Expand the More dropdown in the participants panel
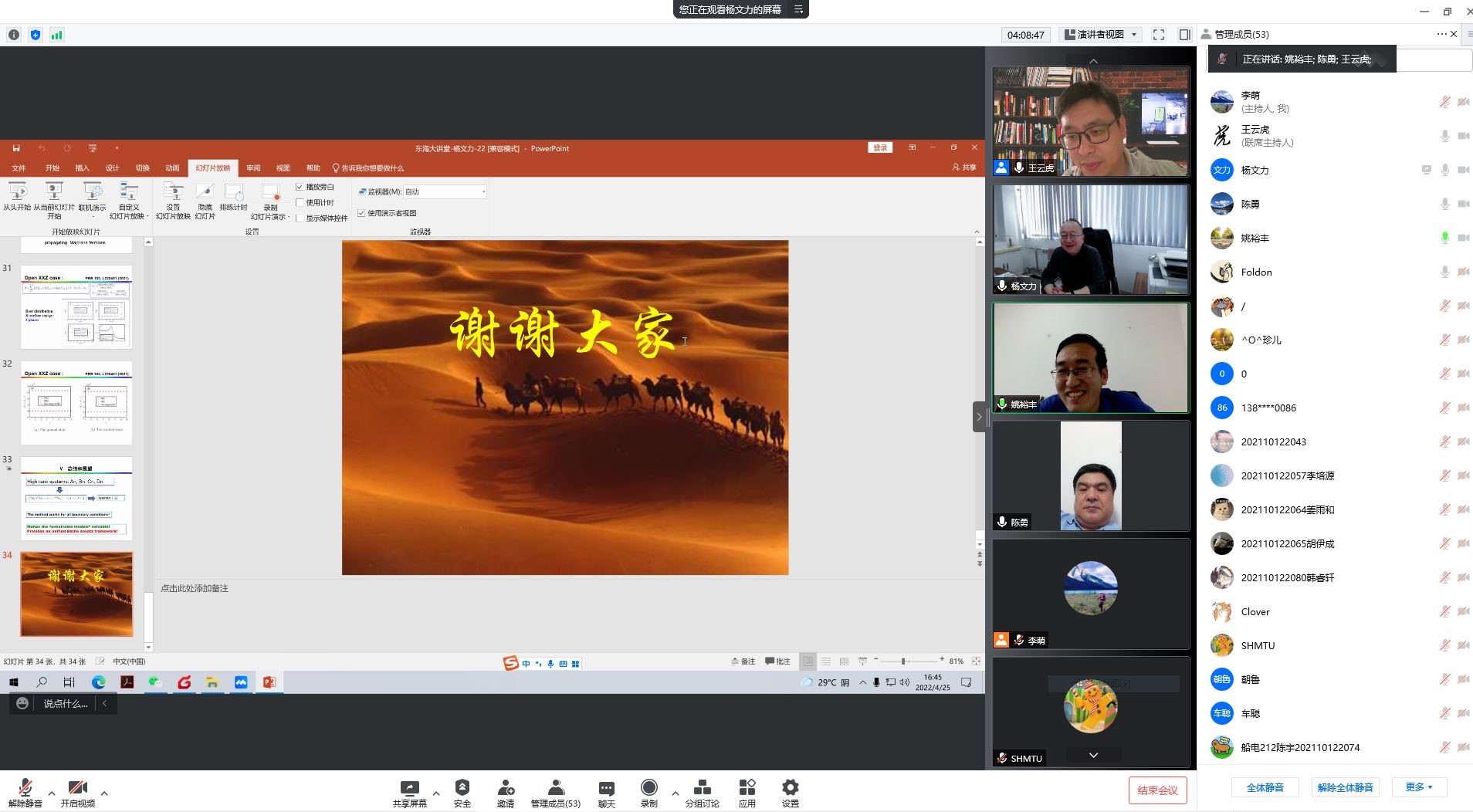 [x=1419, y=787]
